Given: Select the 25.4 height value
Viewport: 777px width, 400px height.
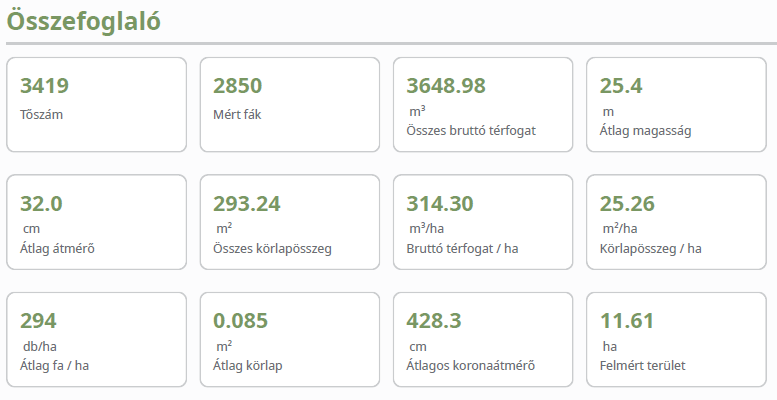Looking at the screenshot, I should [621, 86].
